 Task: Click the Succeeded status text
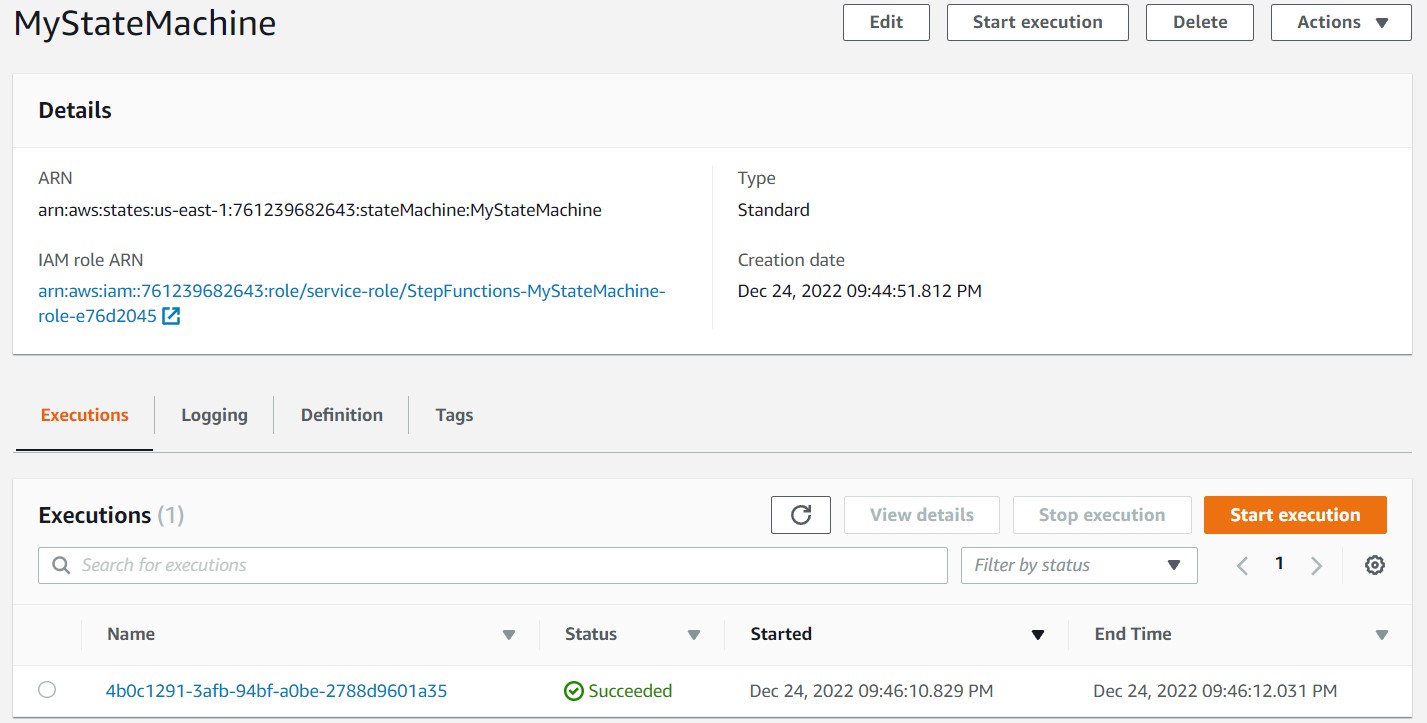(x=630, y=691)
